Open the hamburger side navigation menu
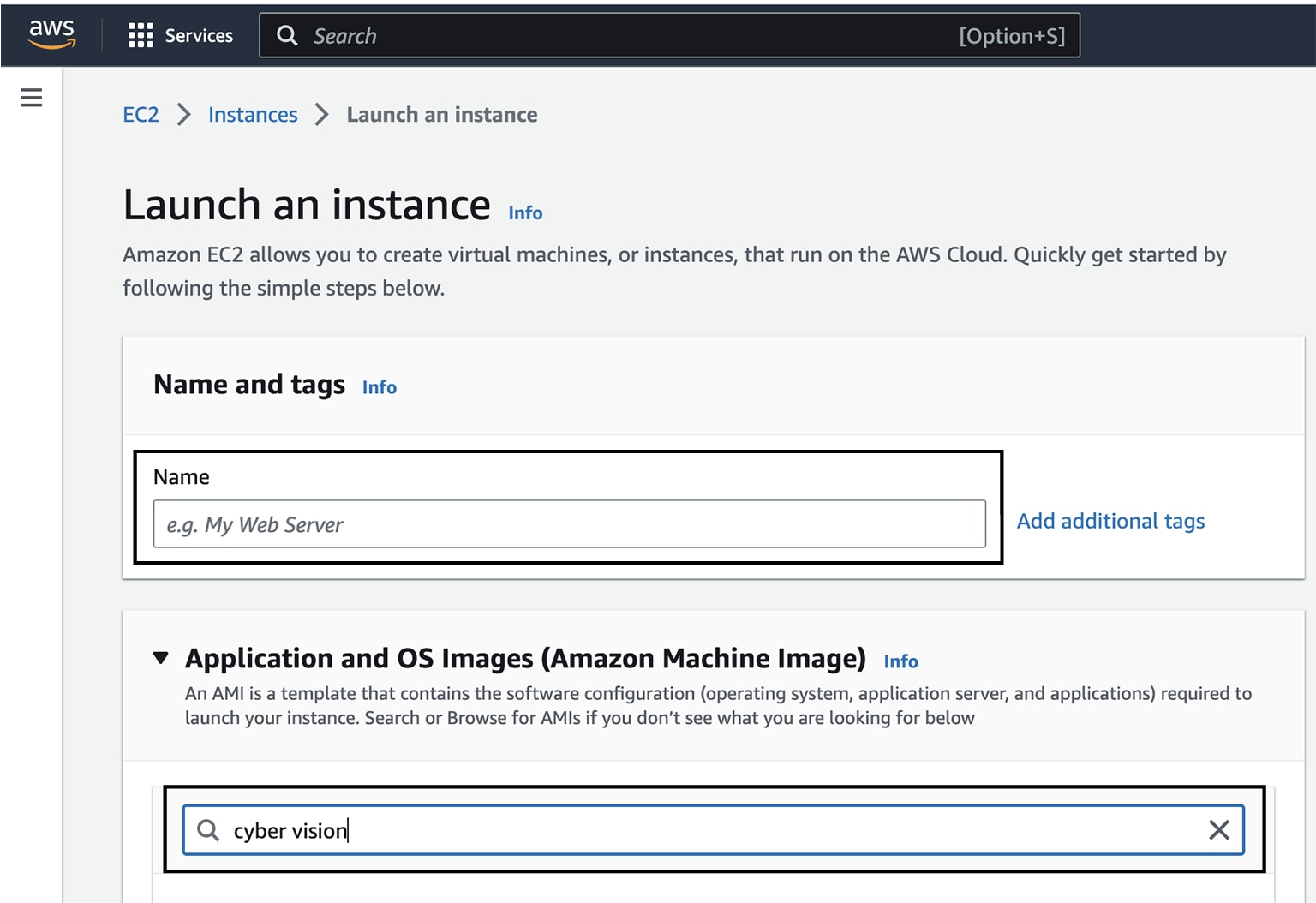Image resolution: width=1316 pixels, height=903 pixels. [31, 98]
